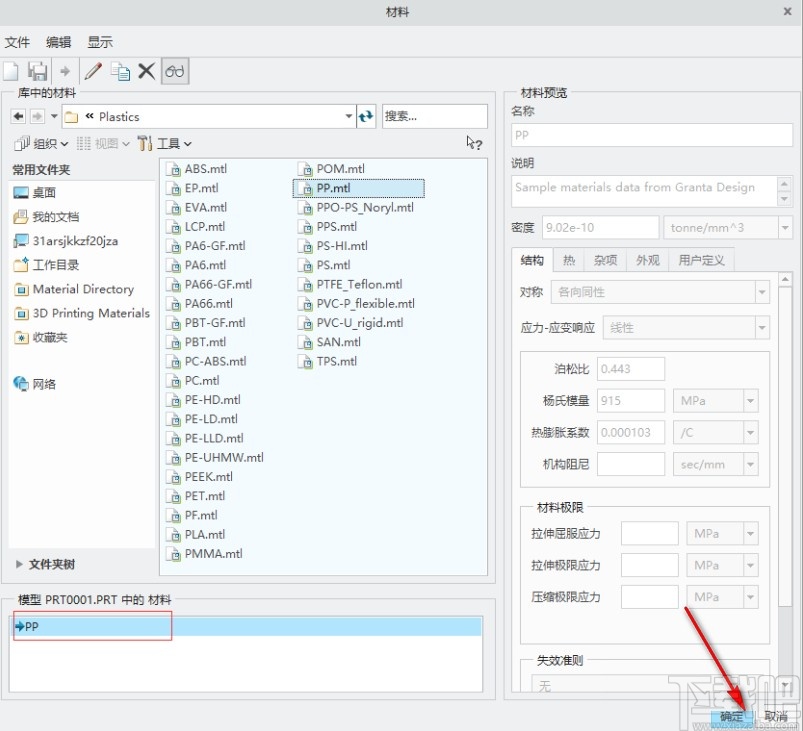803x731 pixels.
Task: Select the PA66-GF.mtl file
Action: (x=209, y=284)
